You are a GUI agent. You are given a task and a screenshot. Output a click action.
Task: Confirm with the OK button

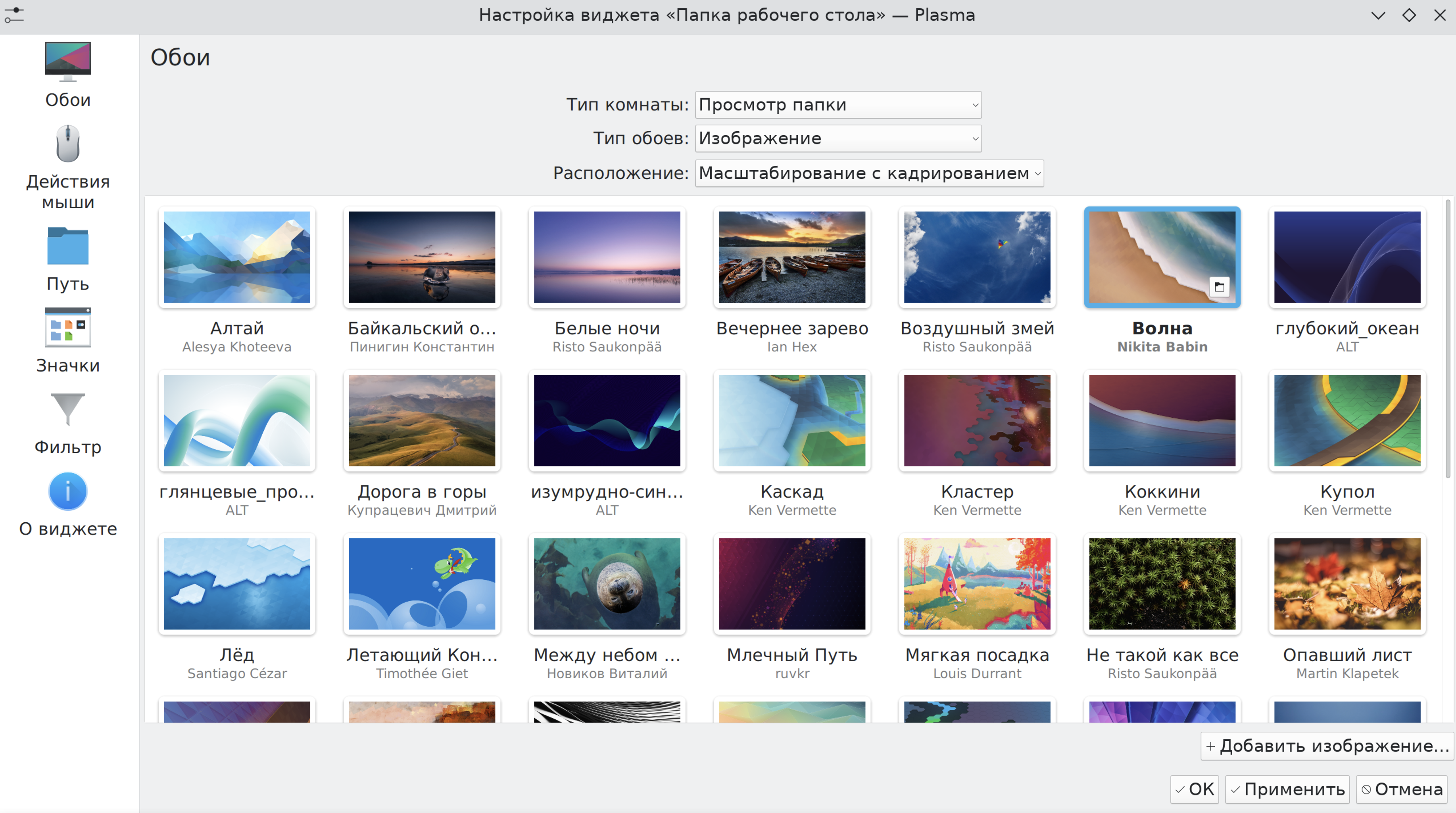(1194, 789)
